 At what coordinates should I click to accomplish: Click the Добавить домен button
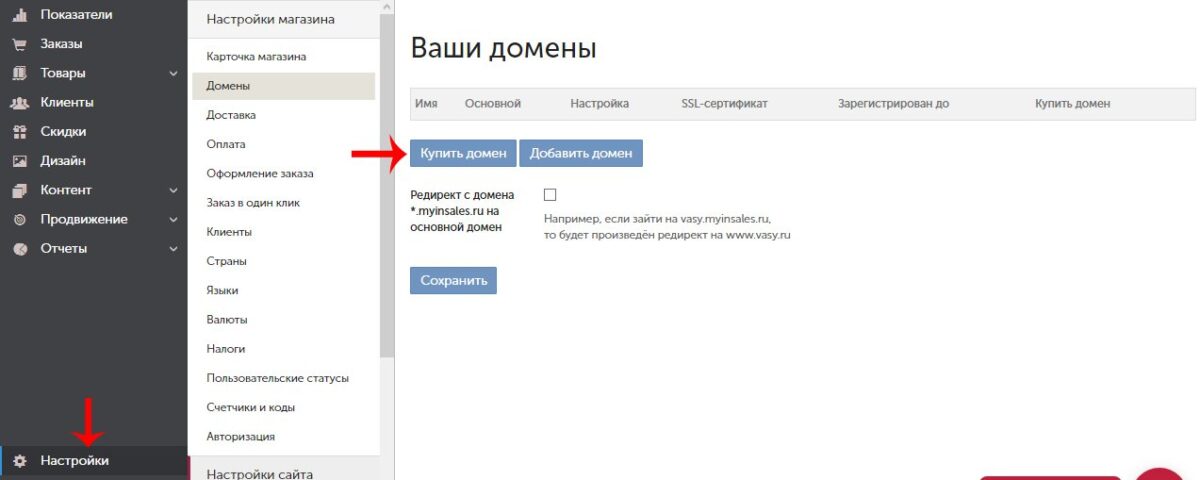581,153
